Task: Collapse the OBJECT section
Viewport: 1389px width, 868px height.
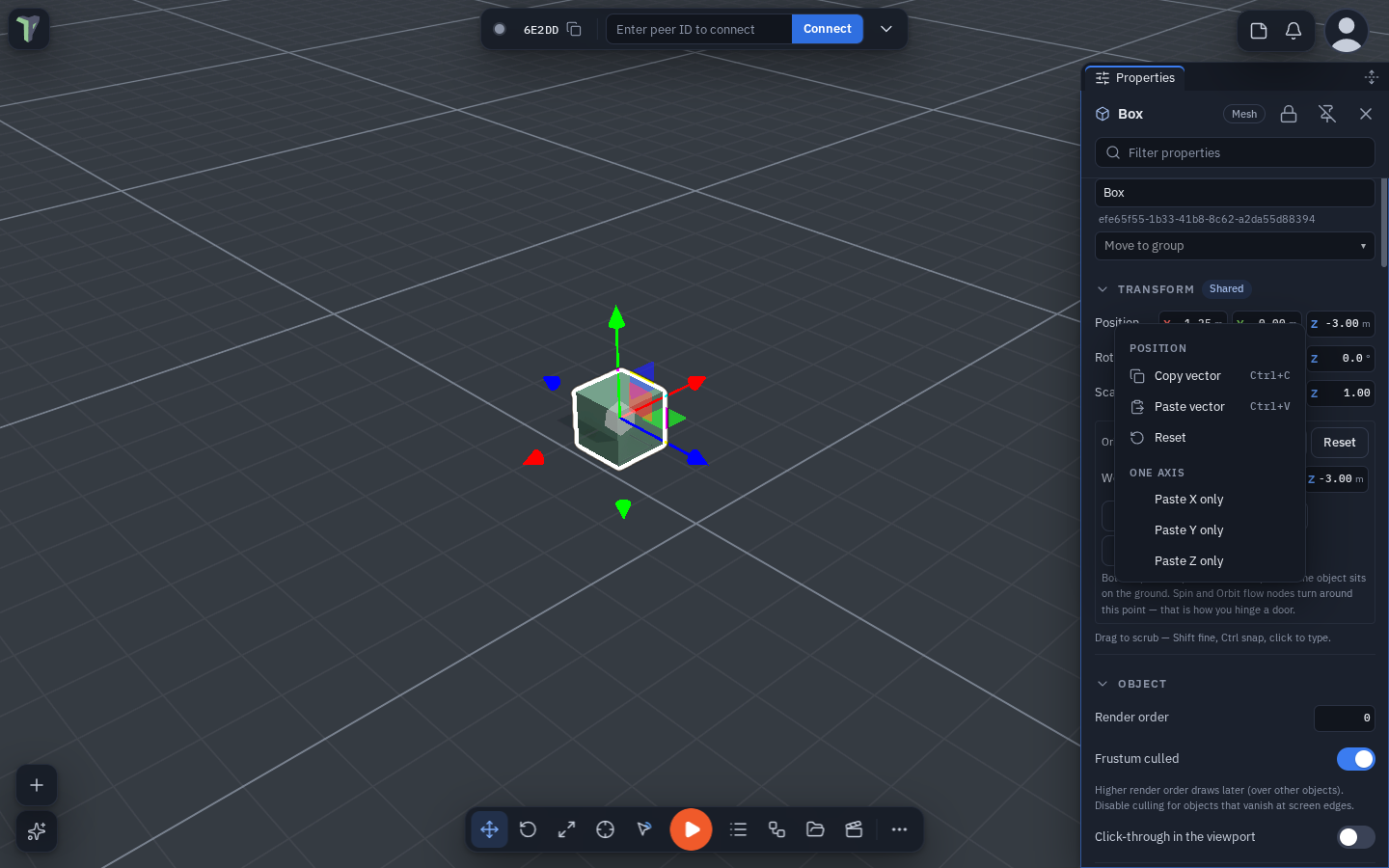Action: 1103,684
